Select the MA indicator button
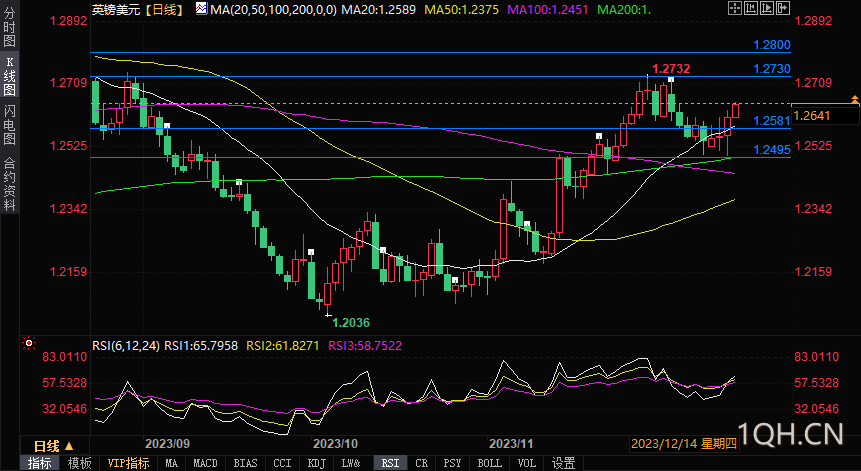Viewport: 861px width, 471px height. (172, 463)
